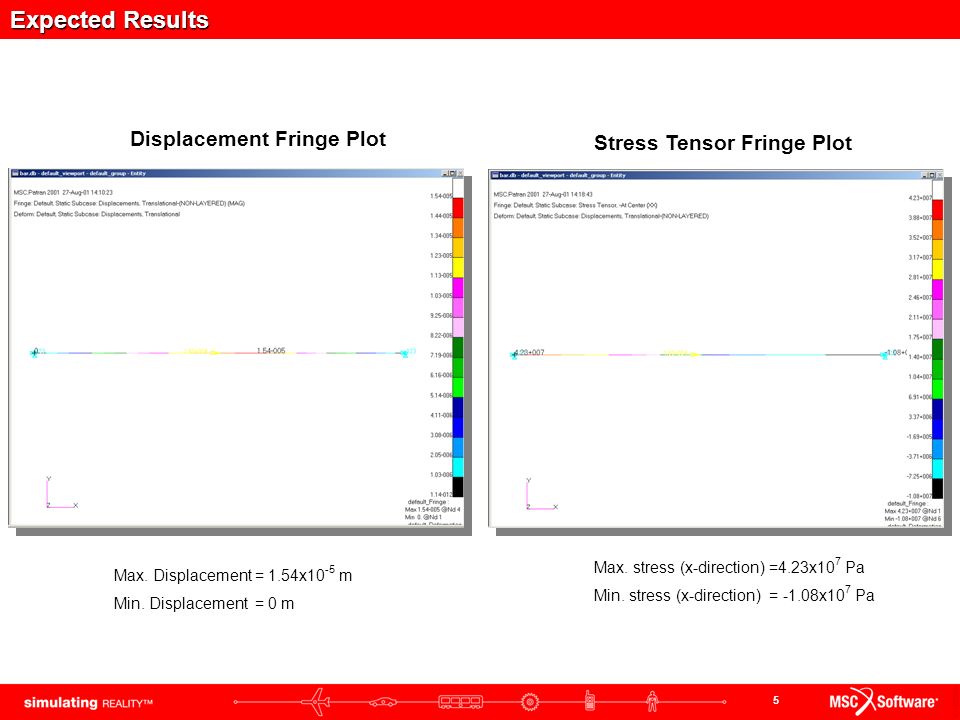Image resolution: width=960 pixels, height=720 pixels.
Task: Click the mobile phone icon in the footer
Action: 589,700
